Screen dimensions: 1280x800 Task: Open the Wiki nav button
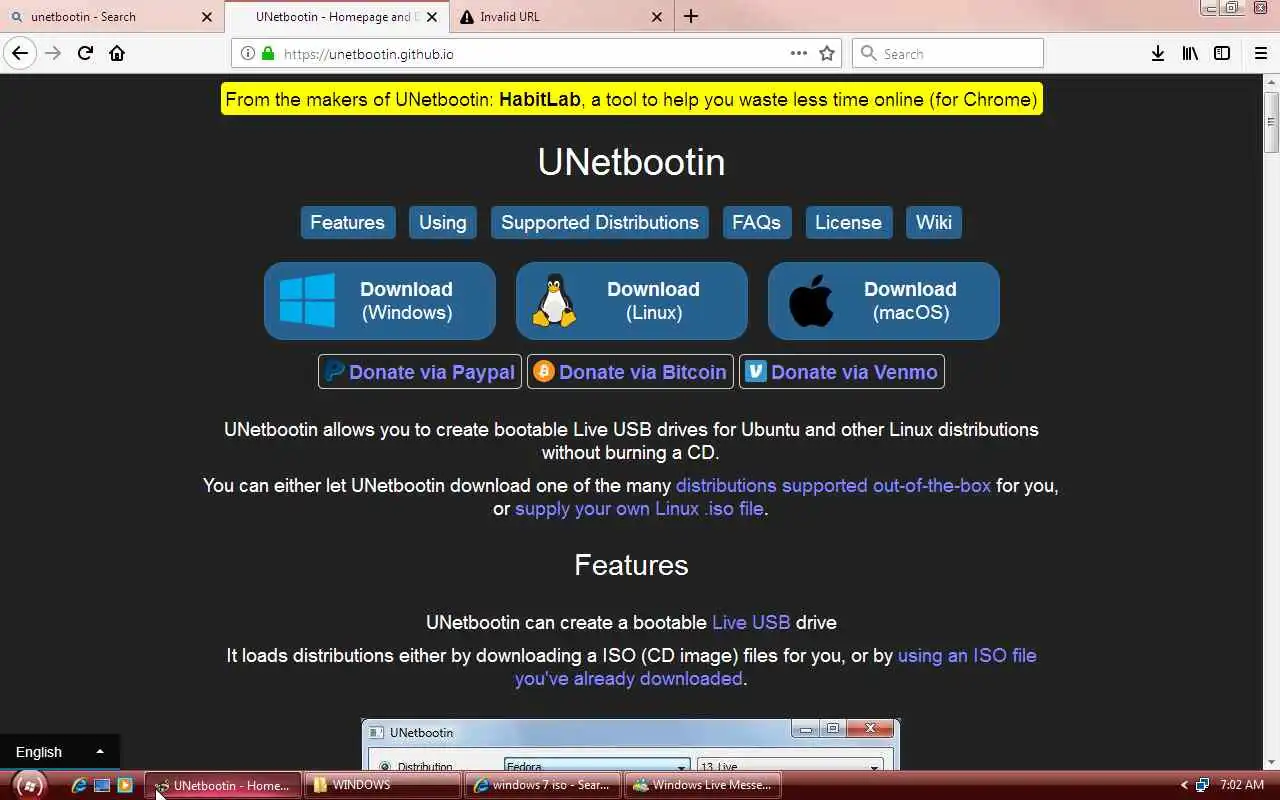(934, 222)
